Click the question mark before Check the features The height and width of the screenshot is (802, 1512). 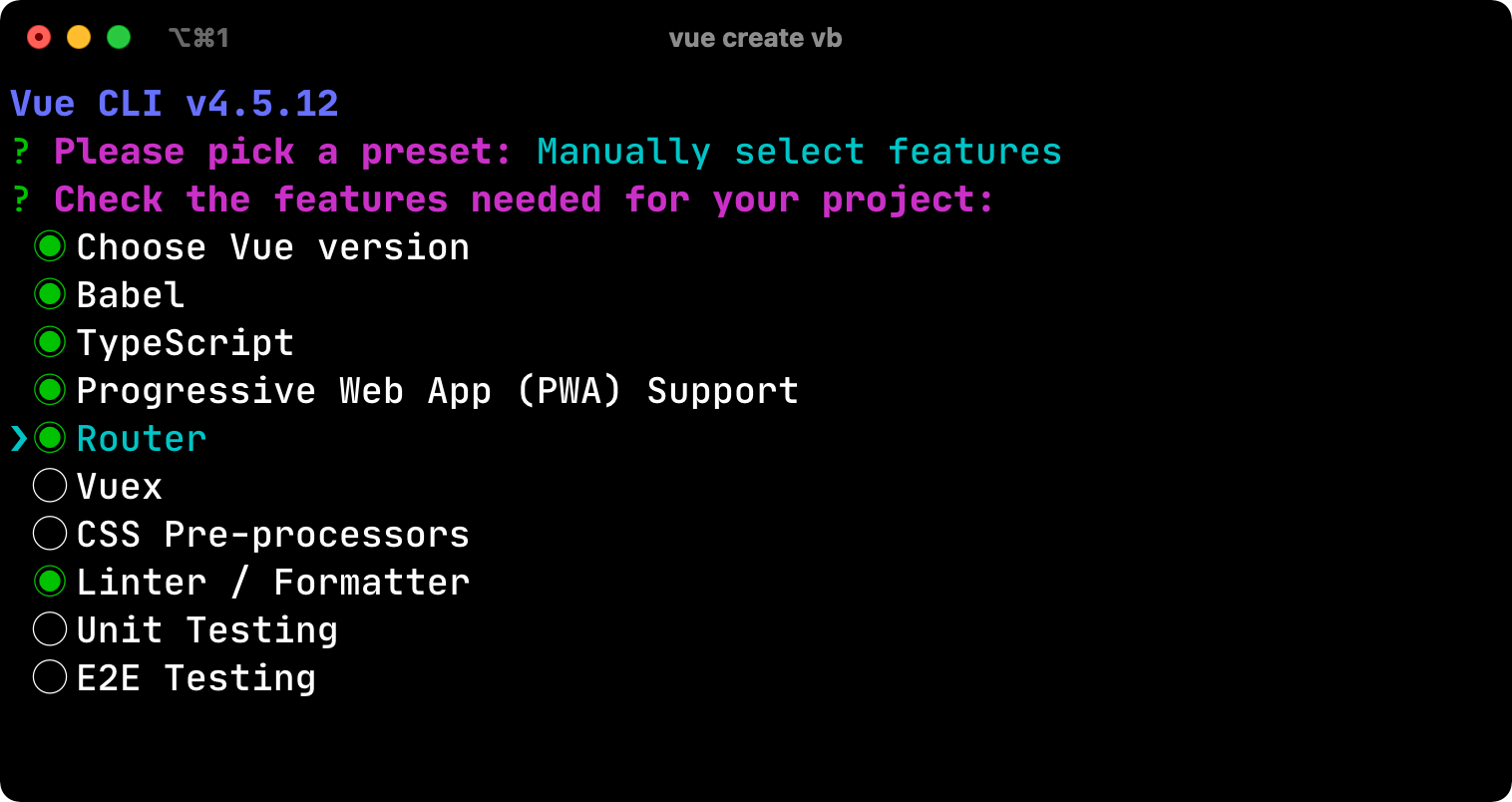point(21,200)
